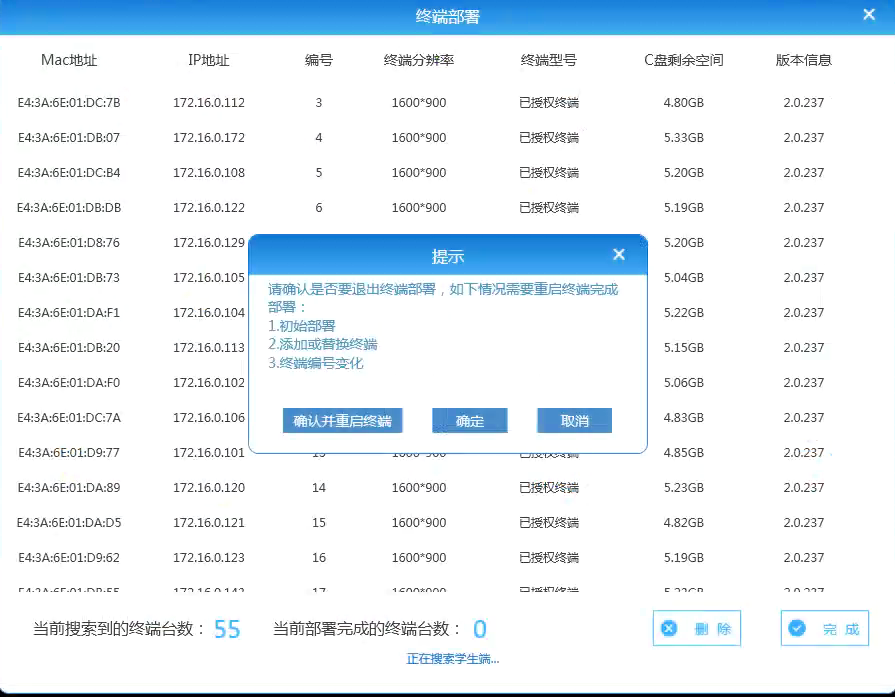Click the searched terminal count 55

227,629
